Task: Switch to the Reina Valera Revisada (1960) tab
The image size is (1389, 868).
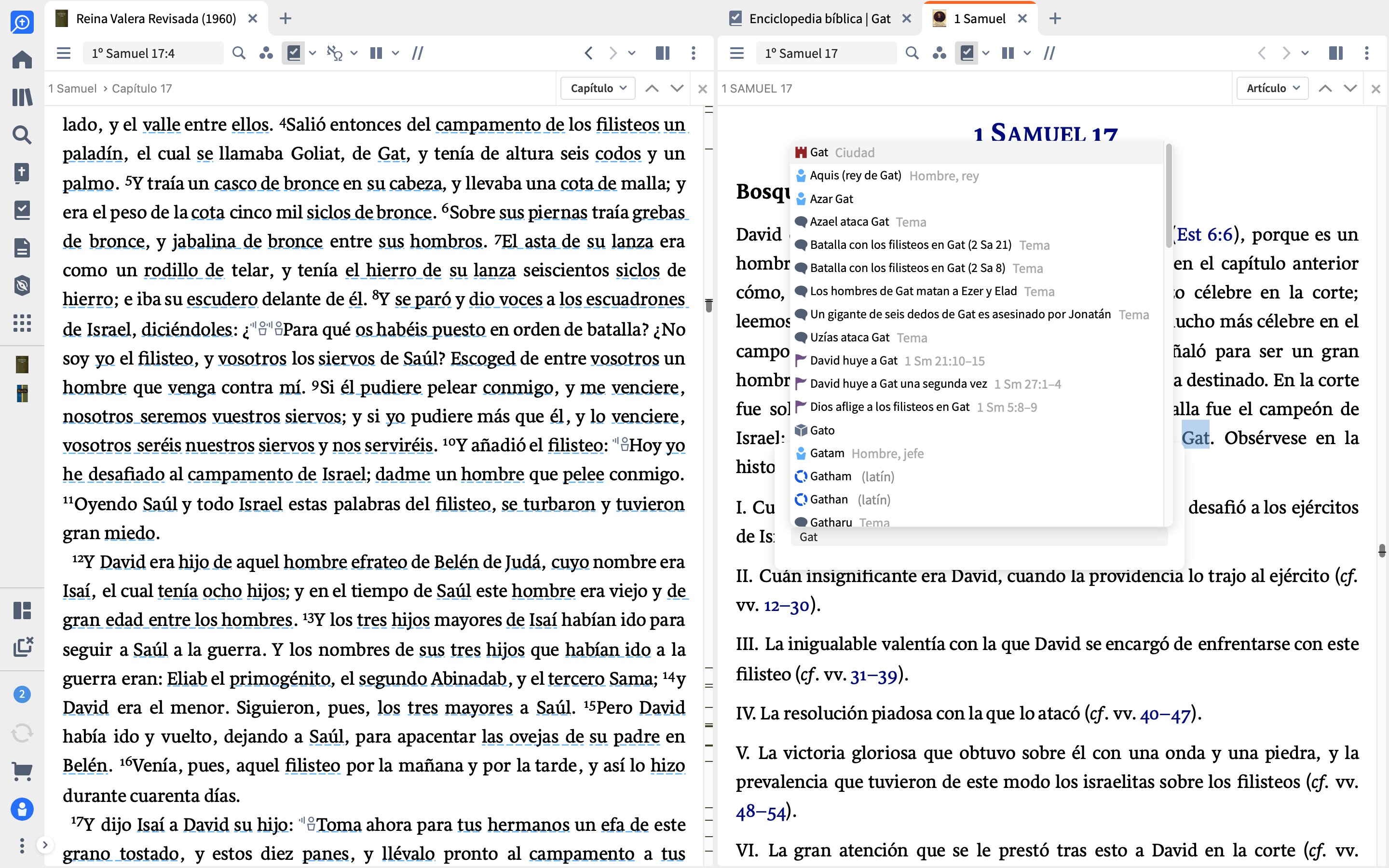Action: 156,19
